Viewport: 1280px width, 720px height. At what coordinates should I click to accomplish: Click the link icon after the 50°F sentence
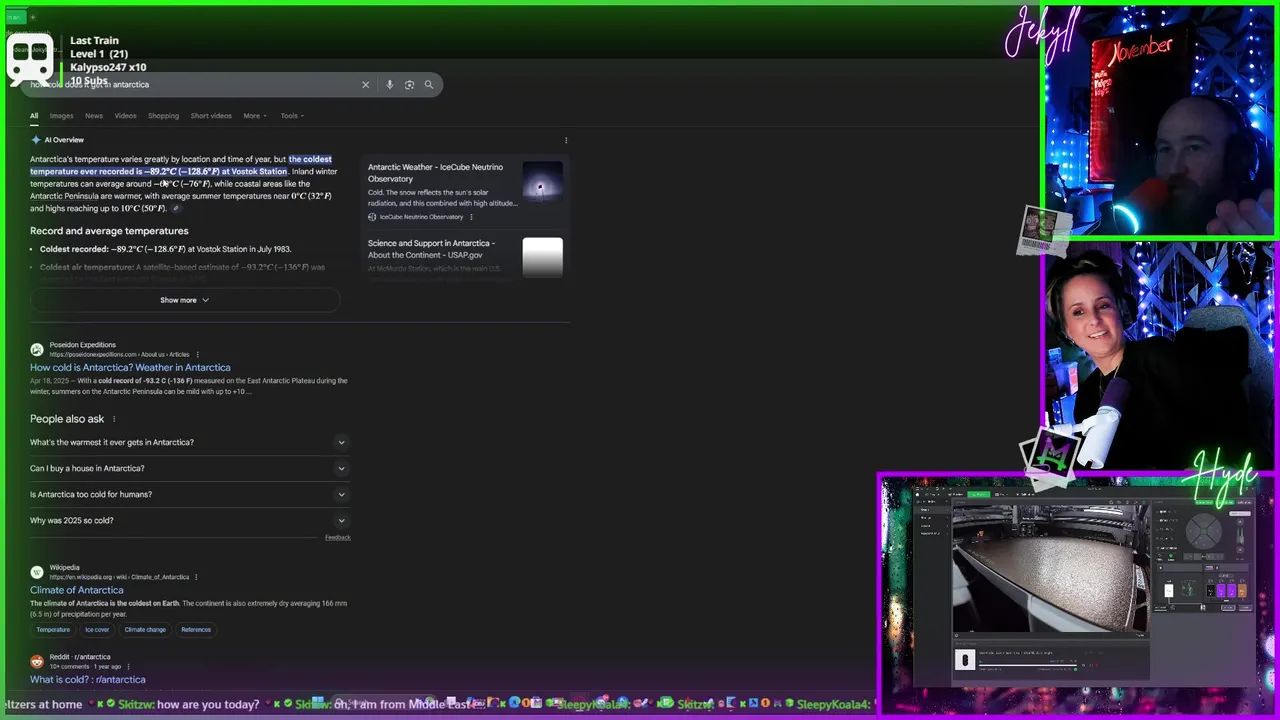[176, 208]
